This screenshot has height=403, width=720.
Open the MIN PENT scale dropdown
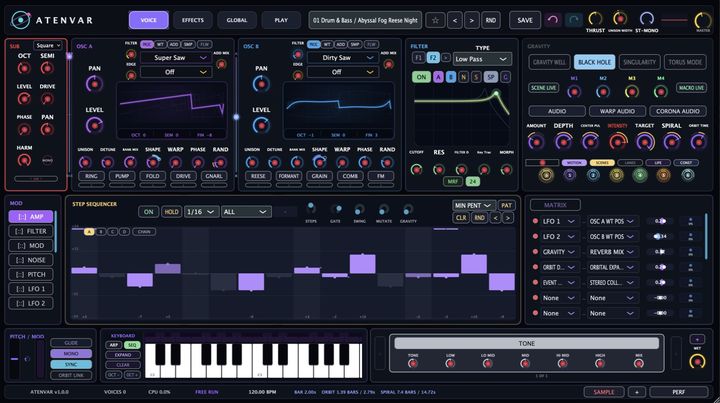[473, 205]
